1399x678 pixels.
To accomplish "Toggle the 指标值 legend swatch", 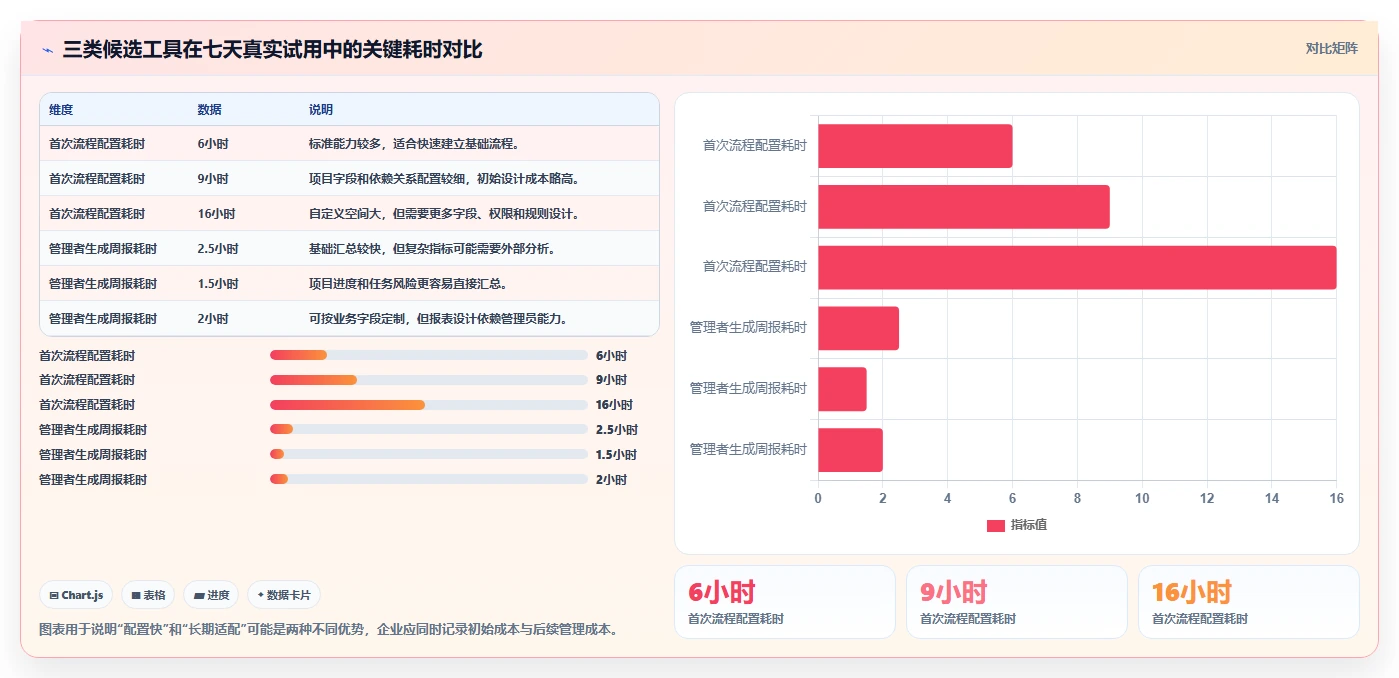I will point(995,525).
